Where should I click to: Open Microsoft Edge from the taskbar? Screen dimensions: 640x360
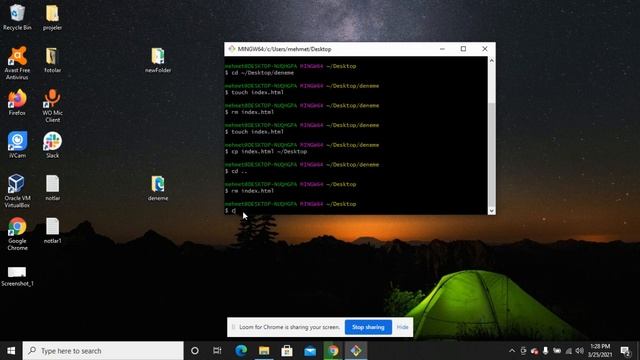point(241,351)
